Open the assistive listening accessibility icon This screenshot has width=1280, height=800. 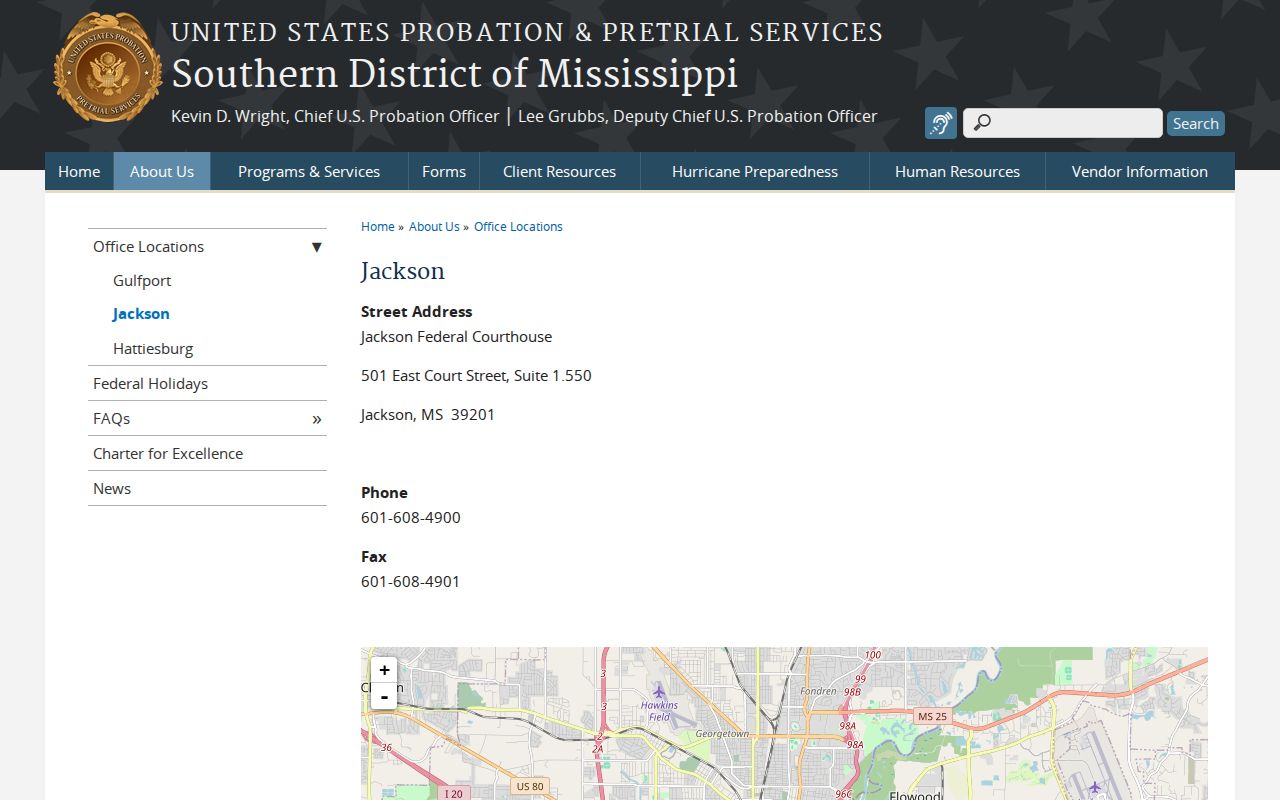tap(940, 123)
